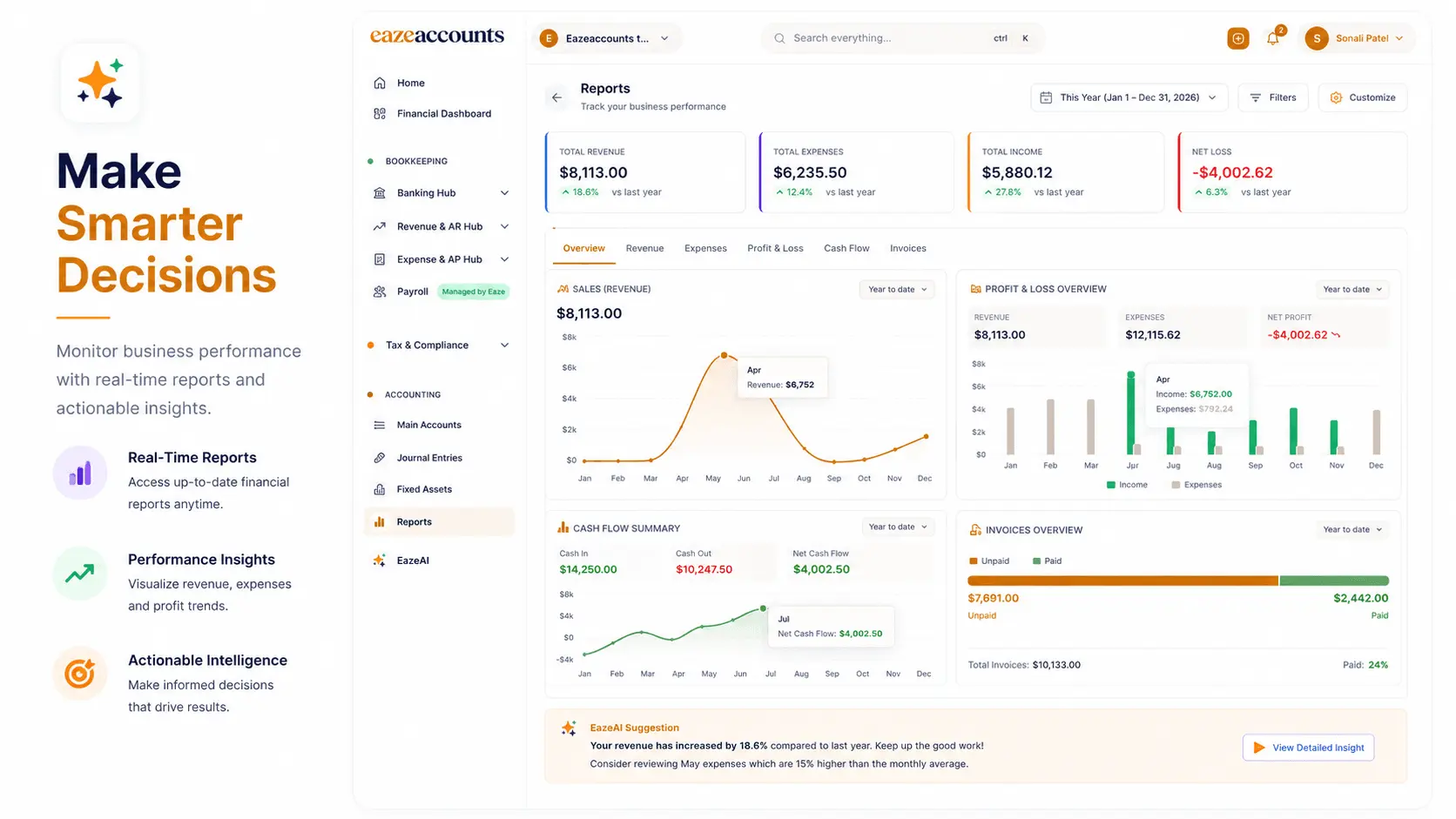Click the Invoices Overview icon
The width and height of the screenshot is (1456, 819).
(x=975, y=529)
